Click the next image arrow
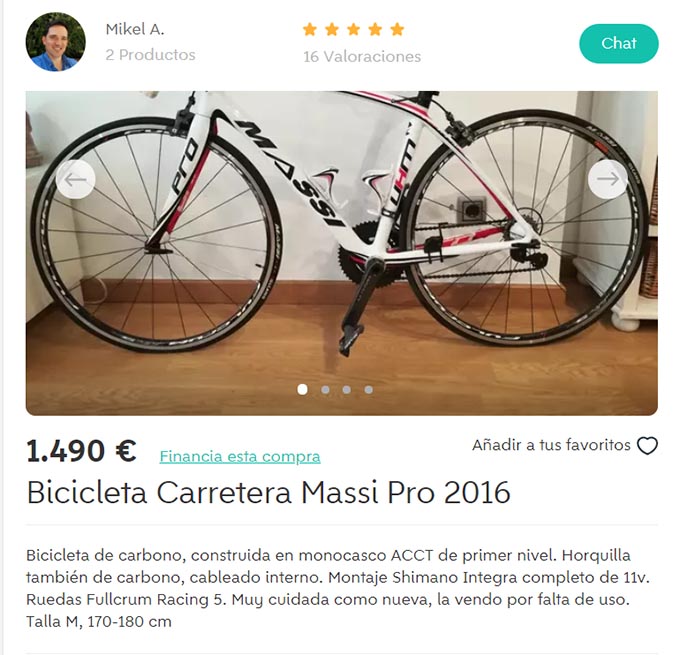The height and width of the screenshot is (655, 680). (608, 179)
